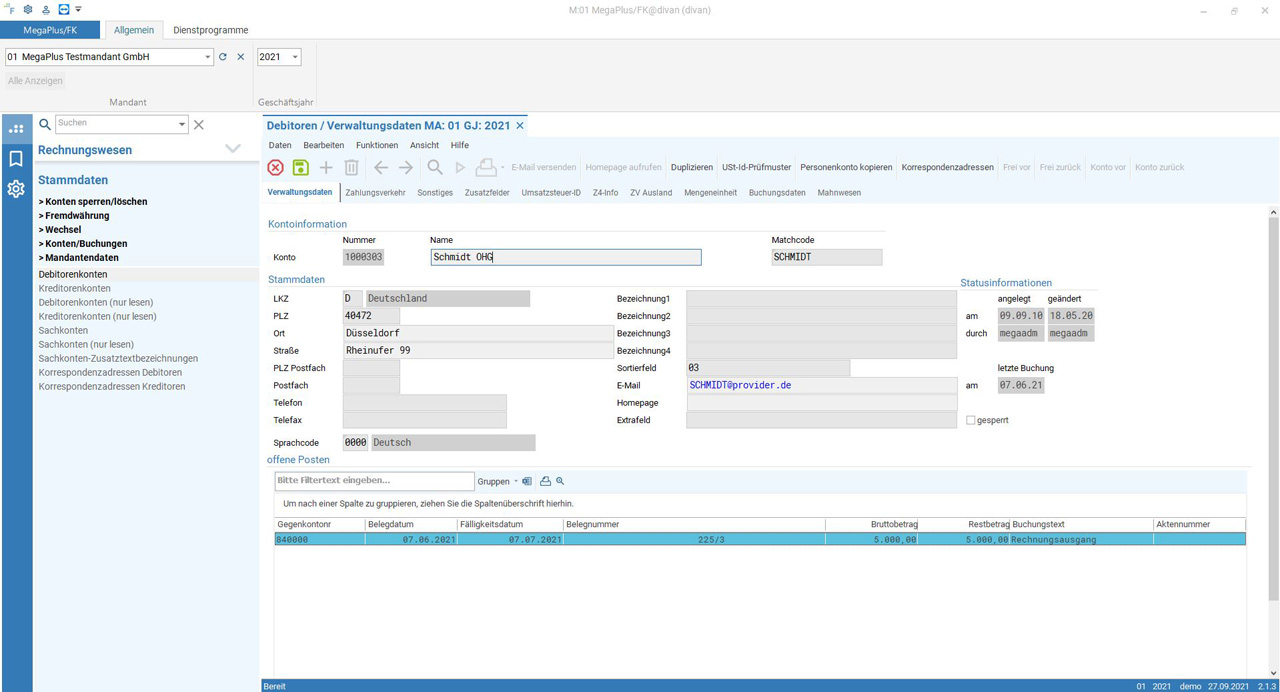Open the Gruppen dropdown

click(x=497, y=481)
